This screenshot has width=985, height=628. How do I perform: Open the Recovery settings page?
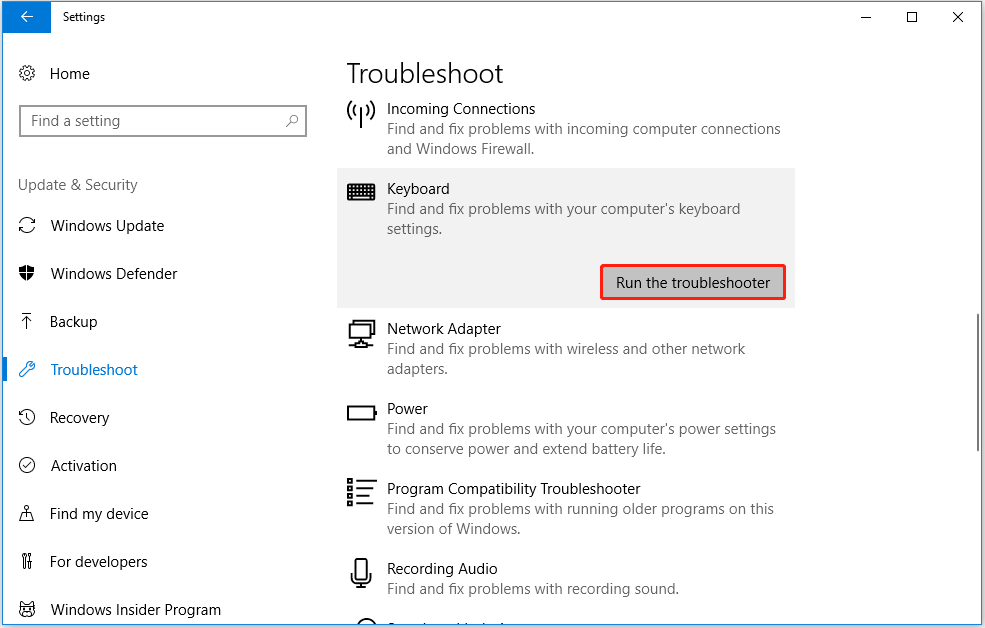pyautogui.click(x=80, y=417)
